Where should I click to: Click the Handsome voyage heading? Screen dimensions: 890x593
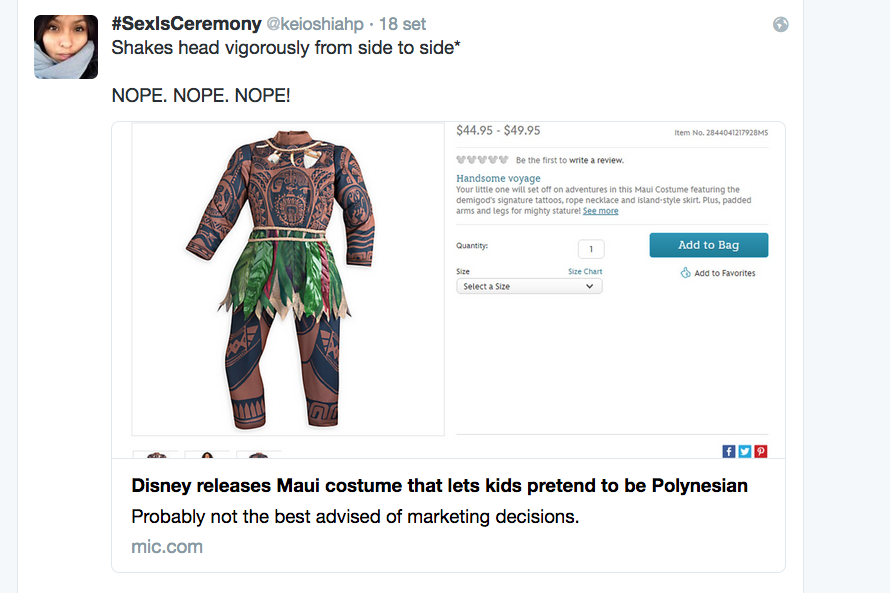pos(498,178)
